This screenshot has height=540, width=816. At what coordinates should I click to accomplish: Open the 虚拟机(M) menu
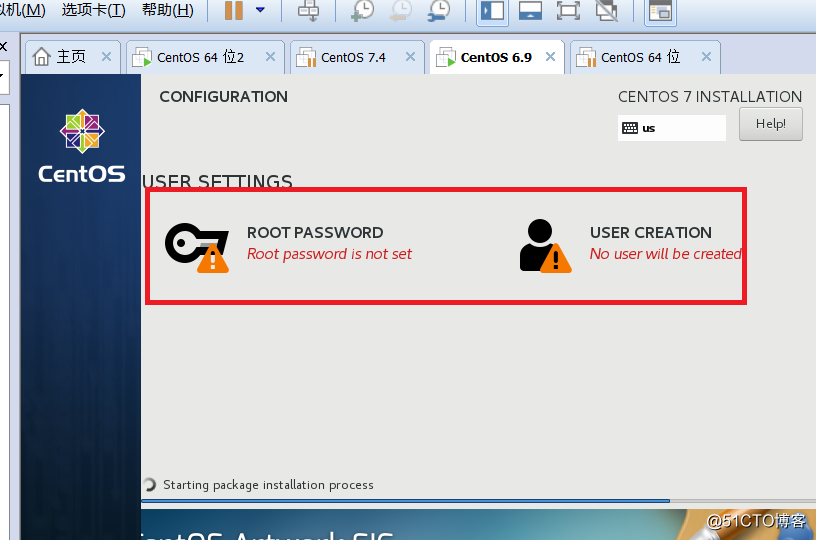22,9
